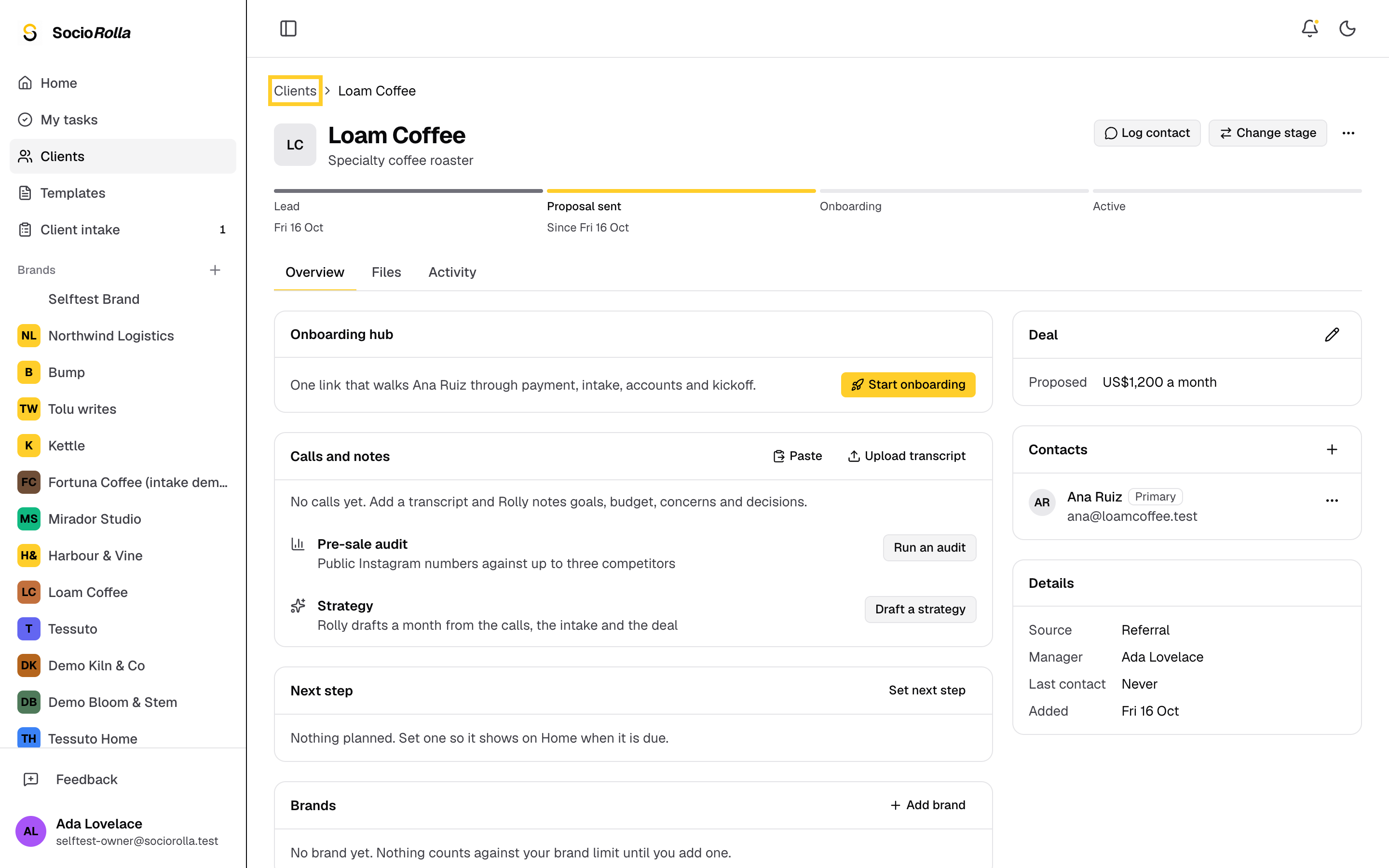Click Add brand in Brands card

[x=927, y=805]
